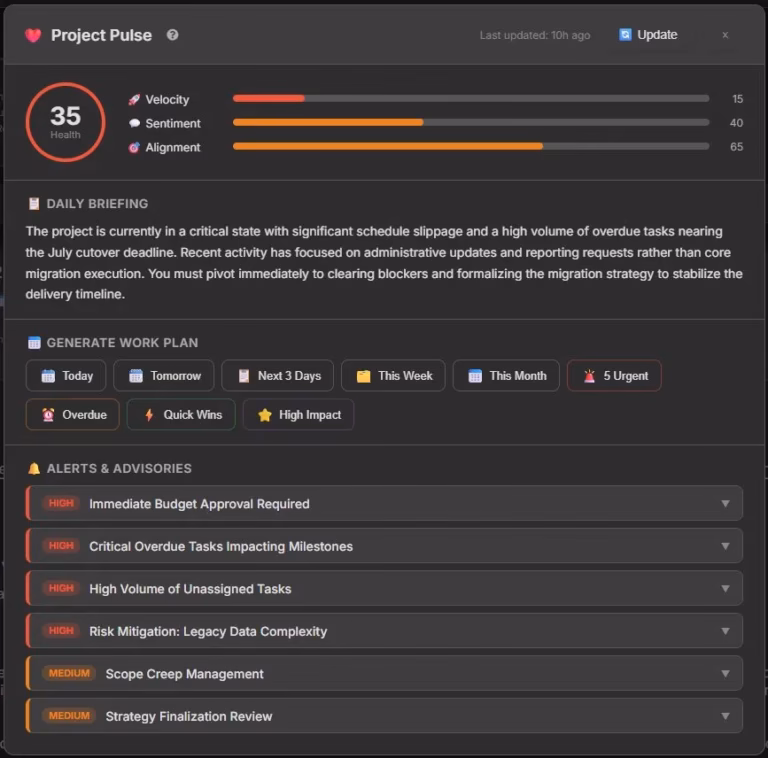Click the GENERATE WORK PLAN heading
Image resolution: width=768 pixels, height=758 pixels.
[122, 343]
